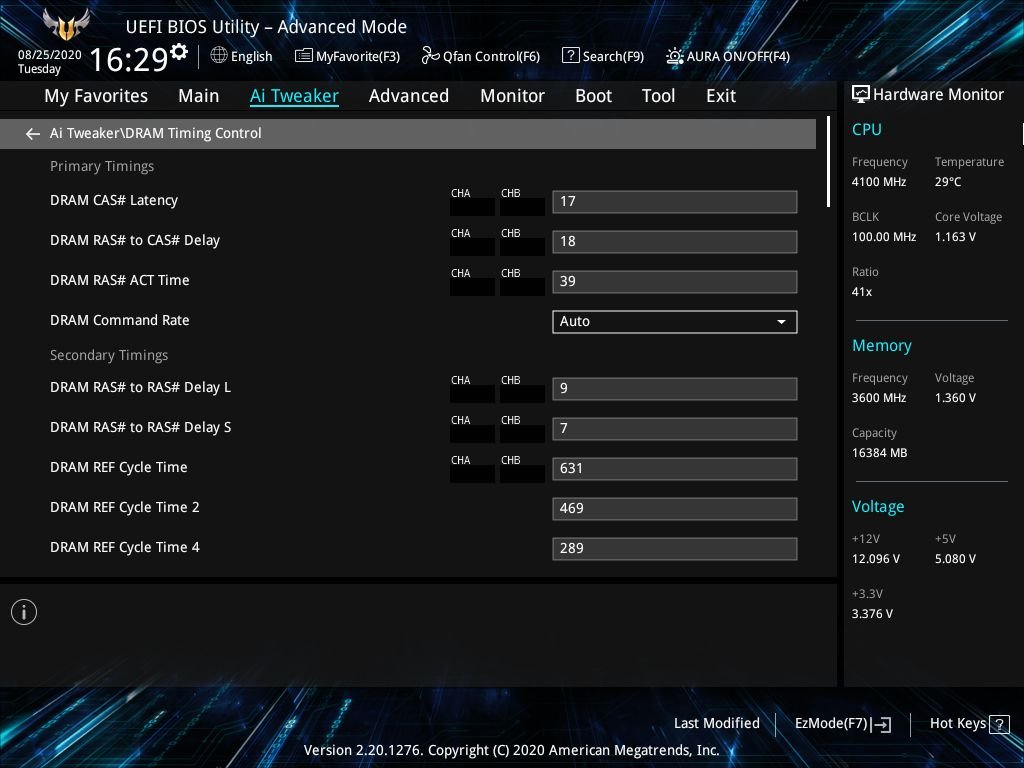Select DRAM Command Rate label
Screen dimensions: 1024x768
coord(120,320)
